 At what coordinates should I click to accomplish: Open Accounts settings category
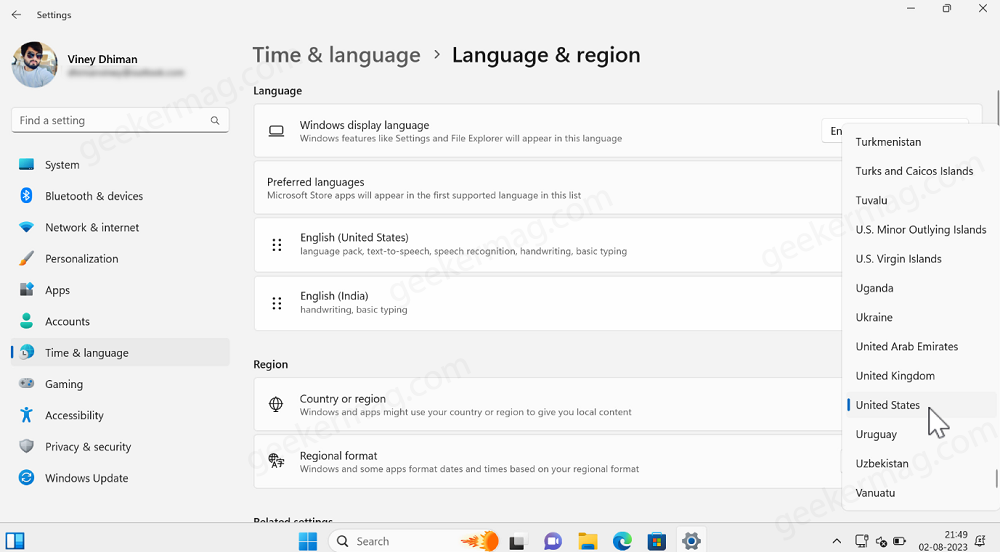[120, 321]
